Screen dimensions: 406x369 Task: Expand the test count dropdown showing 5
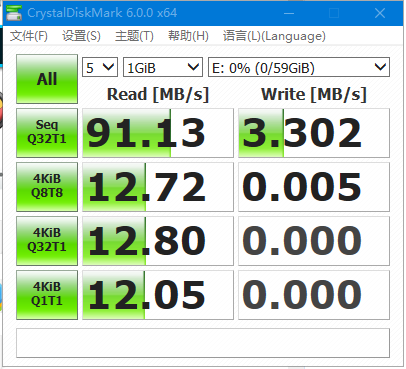click(100, 68)
